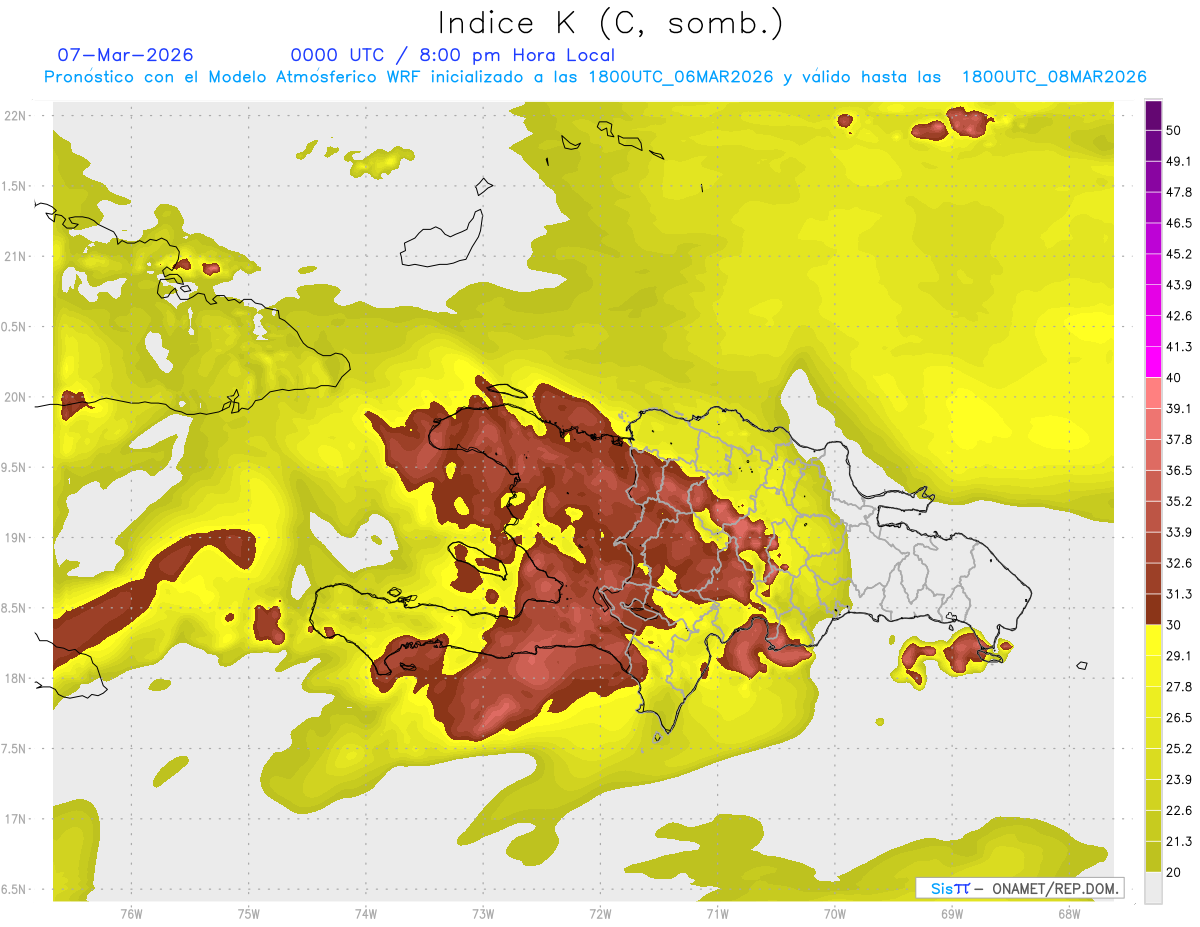Pick the dark brown swatch between 30 and 31.3

click(x=1153, y=609)
